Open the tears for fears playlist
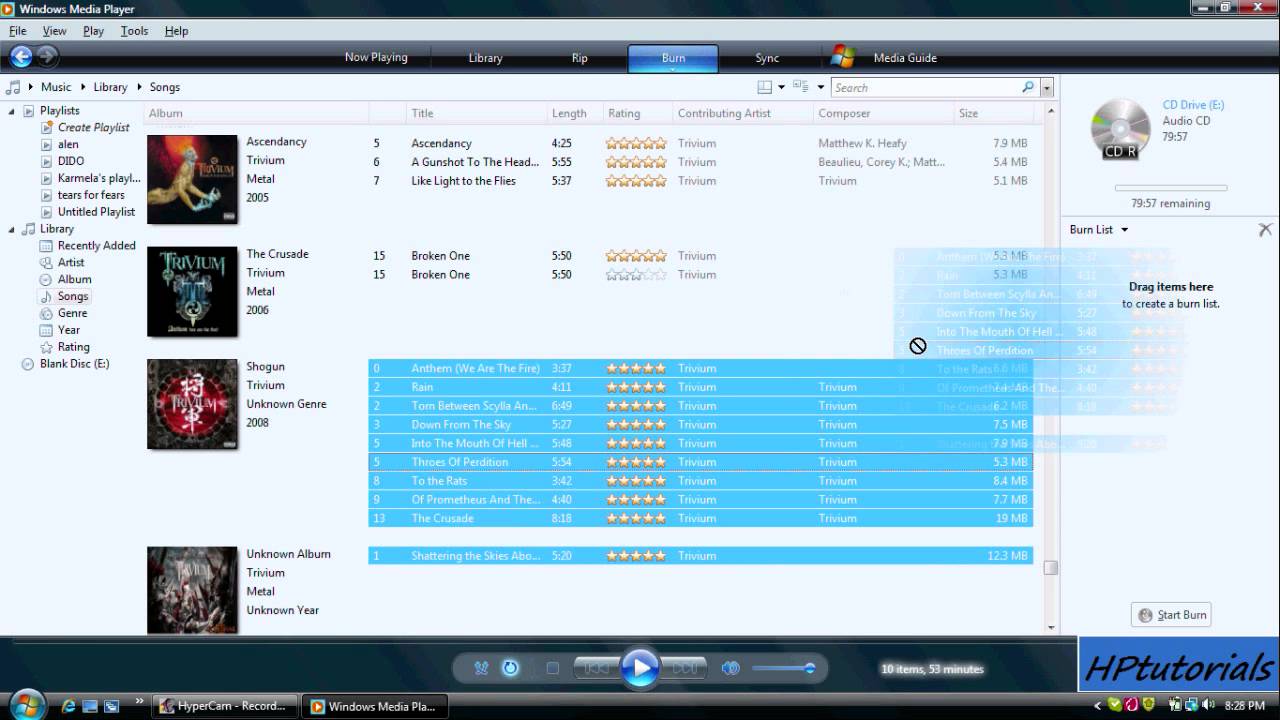This screenshot has height=720, width=1280. coord(91,195)
